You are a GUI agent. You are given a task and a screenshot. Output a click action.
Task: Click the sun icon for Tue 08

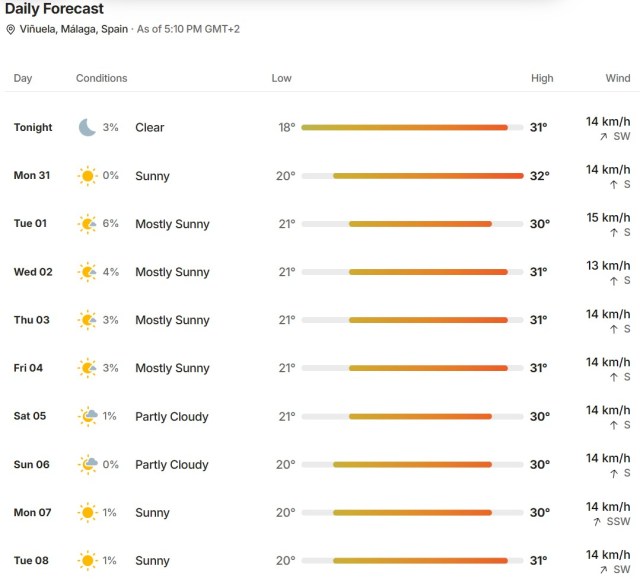[87, 561]
